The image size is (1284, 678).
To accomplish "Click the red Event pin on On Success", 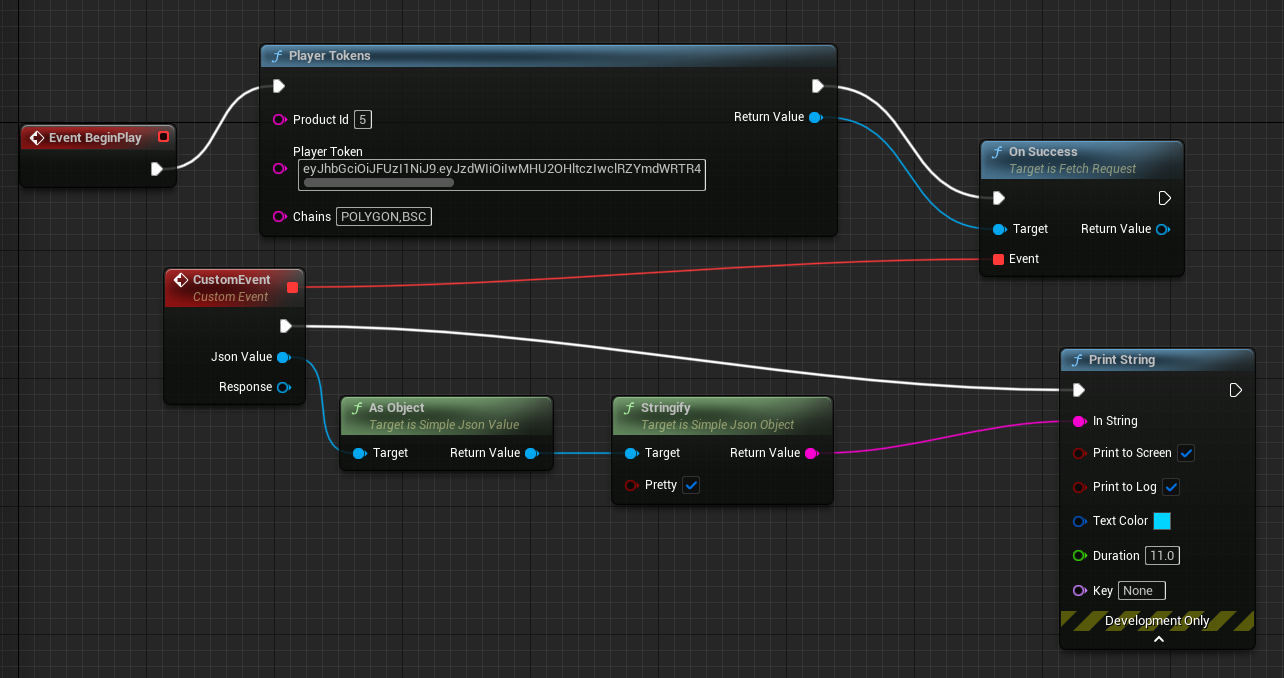I will (997, 259).
